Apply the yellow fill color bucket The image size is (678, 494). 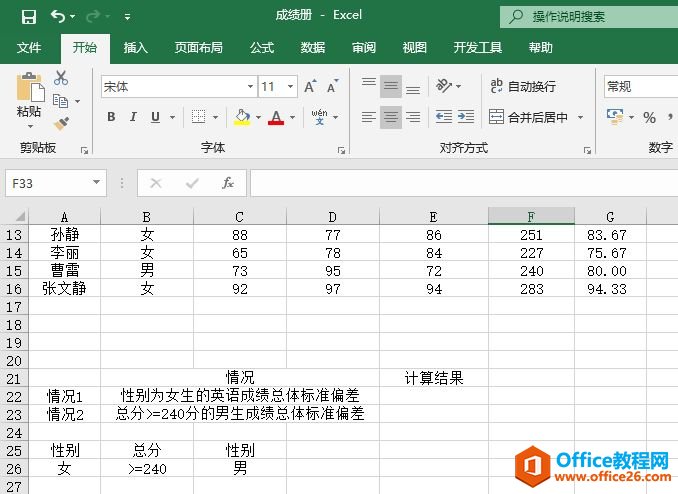[x=242, y=117]
